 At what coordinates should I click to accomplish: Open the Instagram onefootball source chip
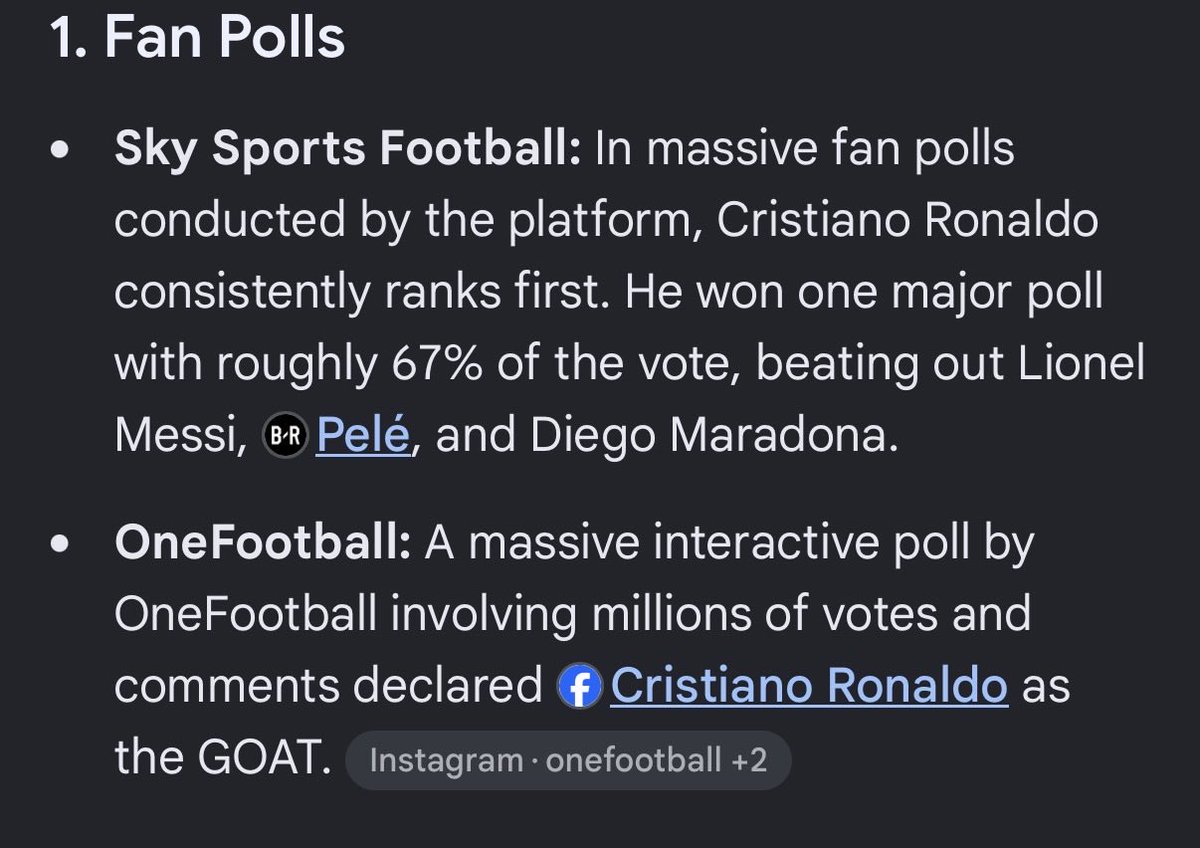click(x=568, y=762)
